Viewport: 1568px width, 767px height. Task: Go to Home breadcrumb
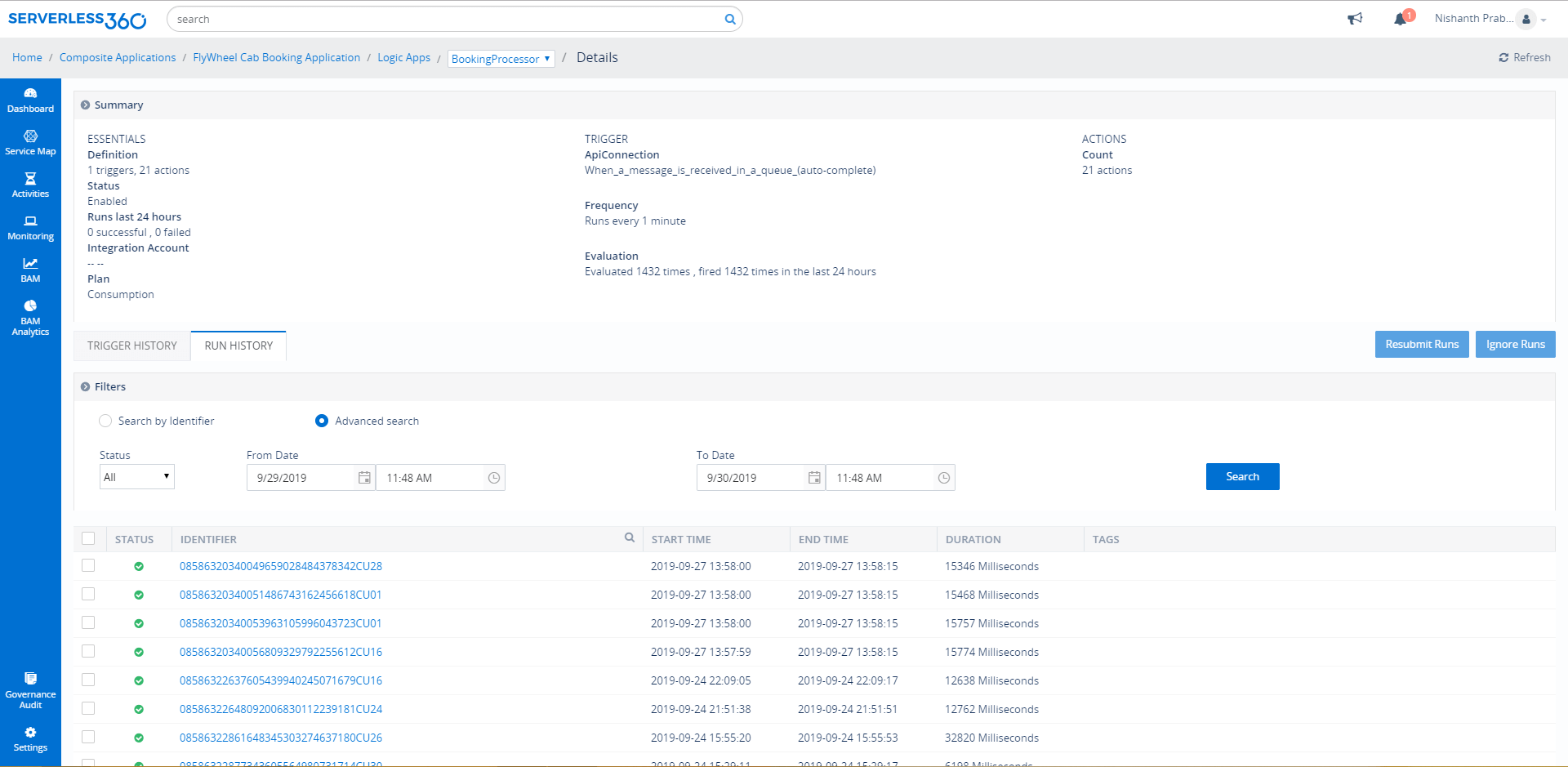(27, 58)
